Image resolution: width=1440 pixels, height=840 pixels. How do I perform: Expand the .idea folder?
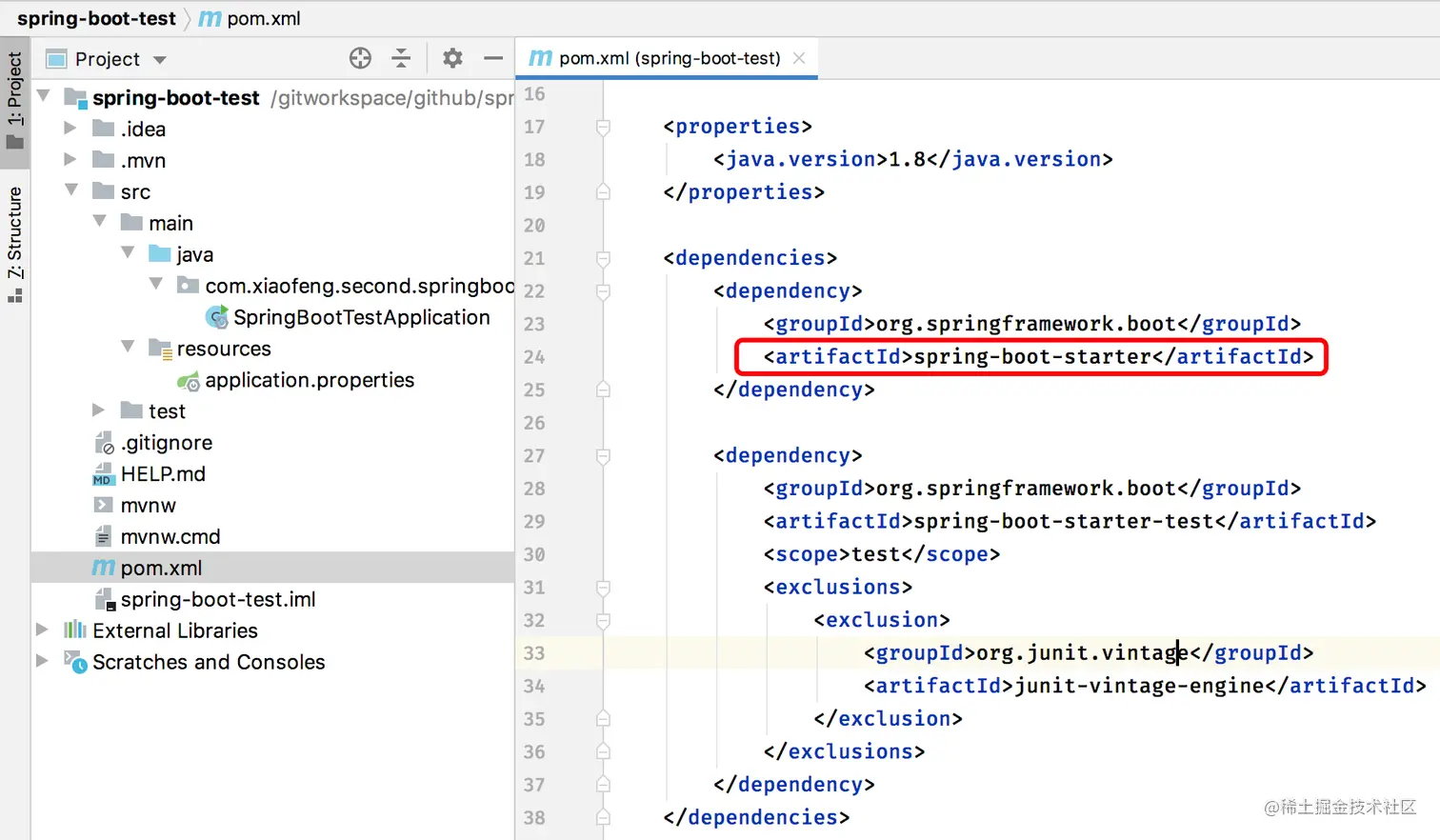pyautogui.click(x=70, y=128)
